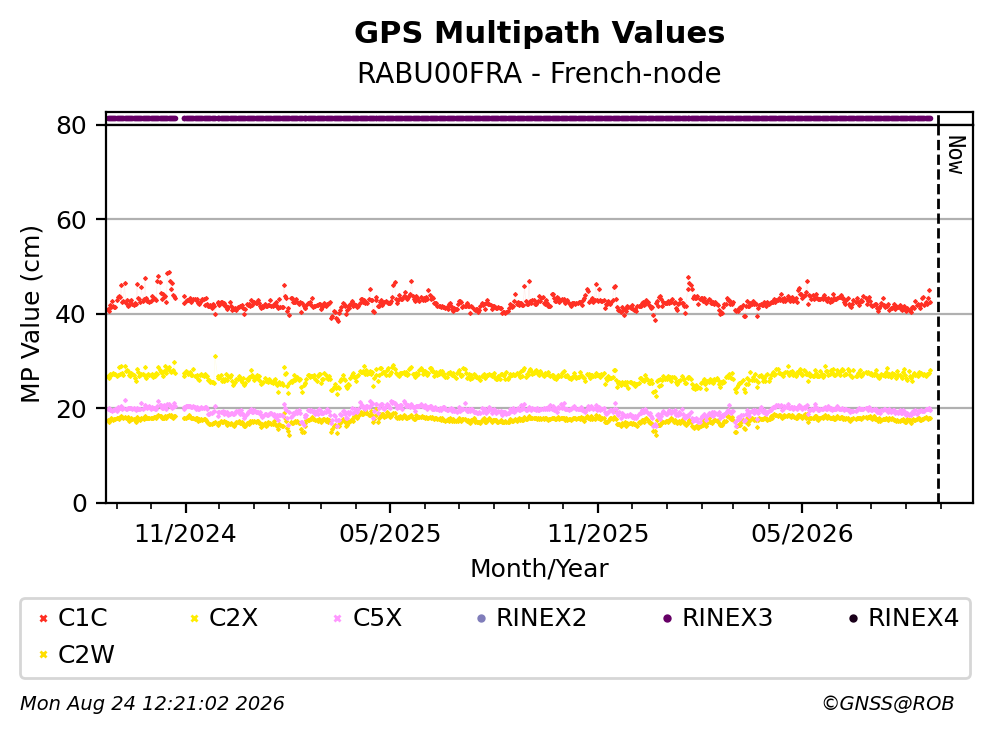Click the yellow C2X legend marker

[x=194, y=619]
